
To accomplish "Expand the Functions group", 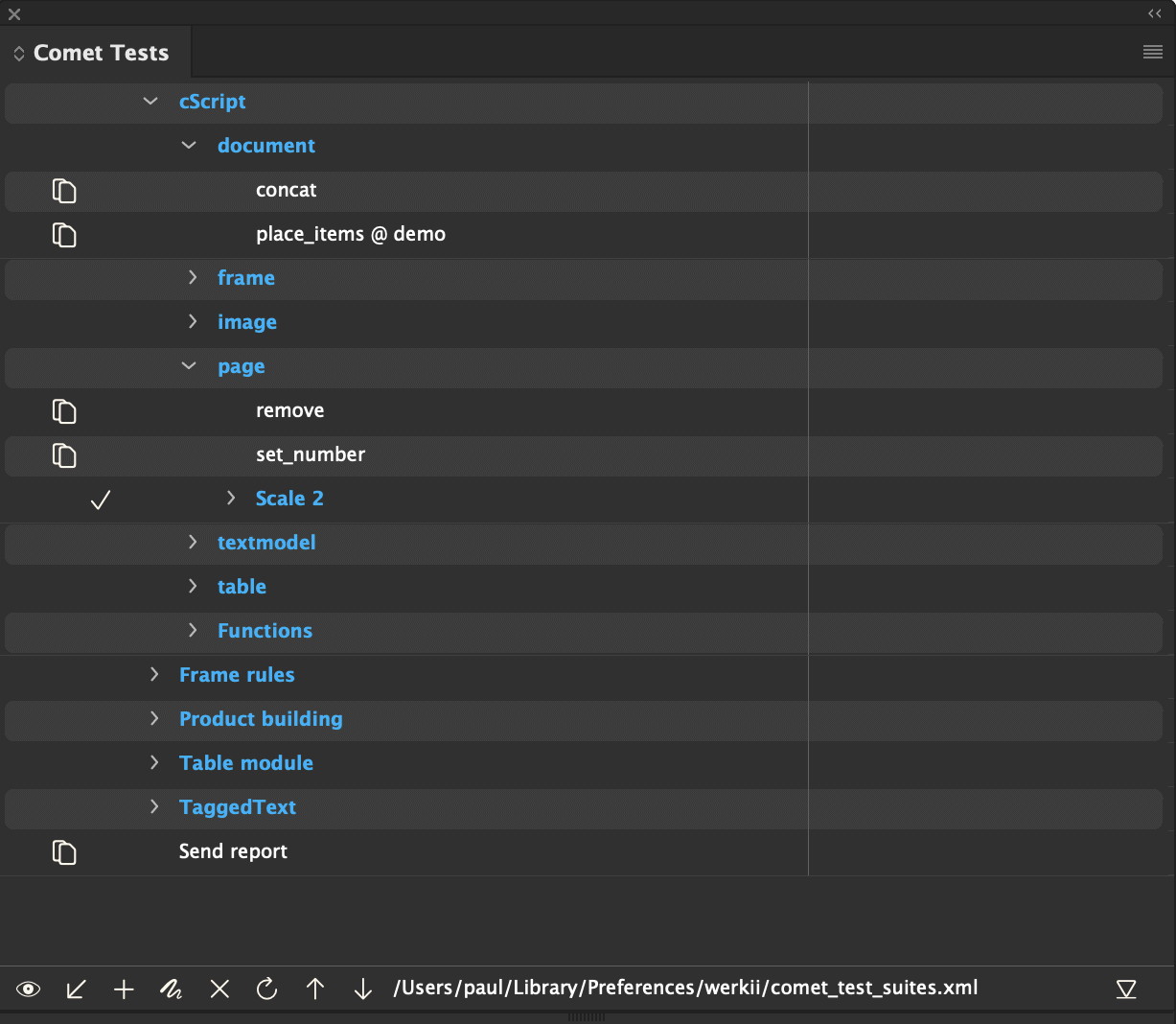I will [x=193, y=630].
